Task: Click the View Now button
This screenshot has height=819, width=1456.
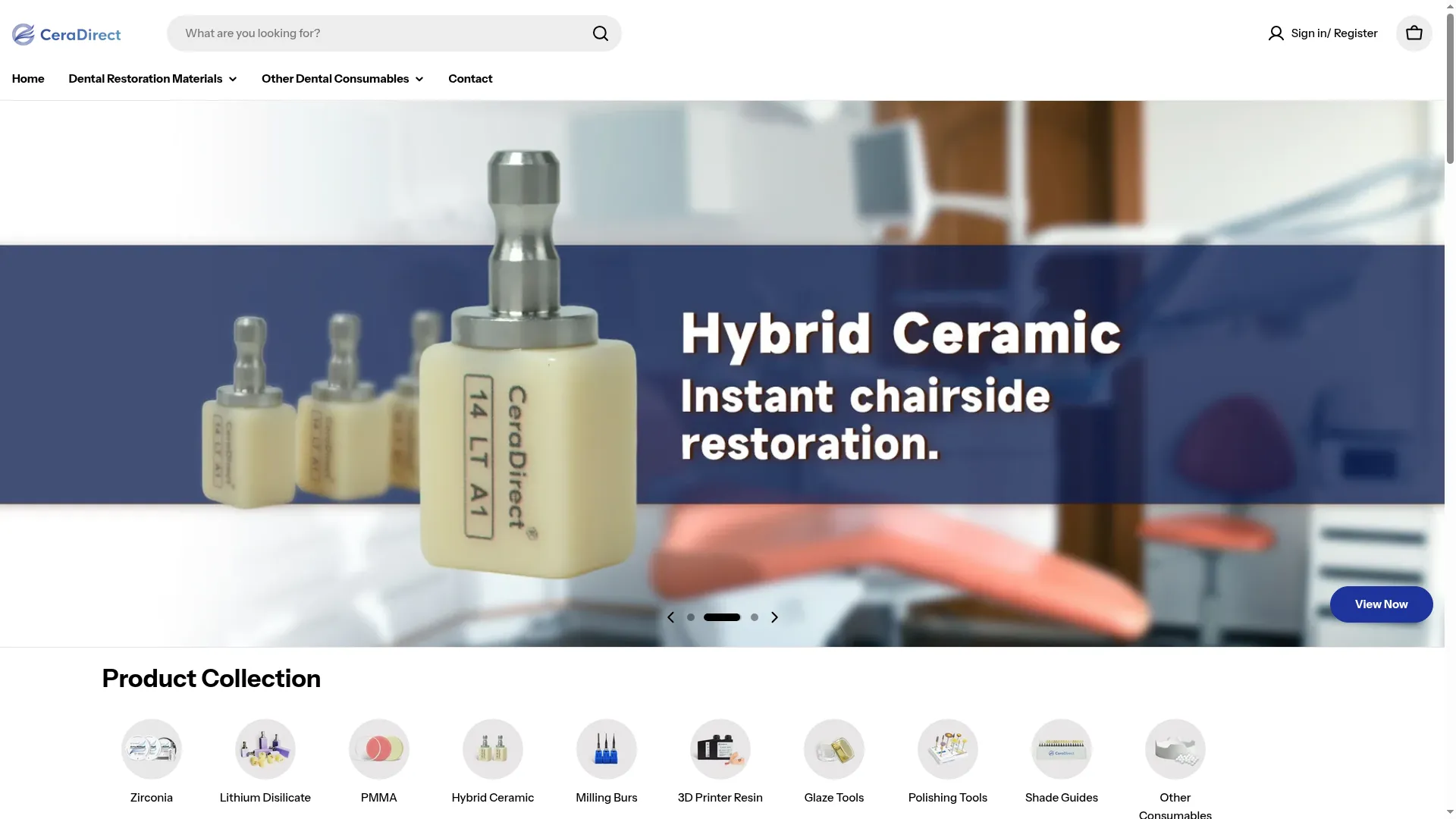Action: (x=1381, y=604)
